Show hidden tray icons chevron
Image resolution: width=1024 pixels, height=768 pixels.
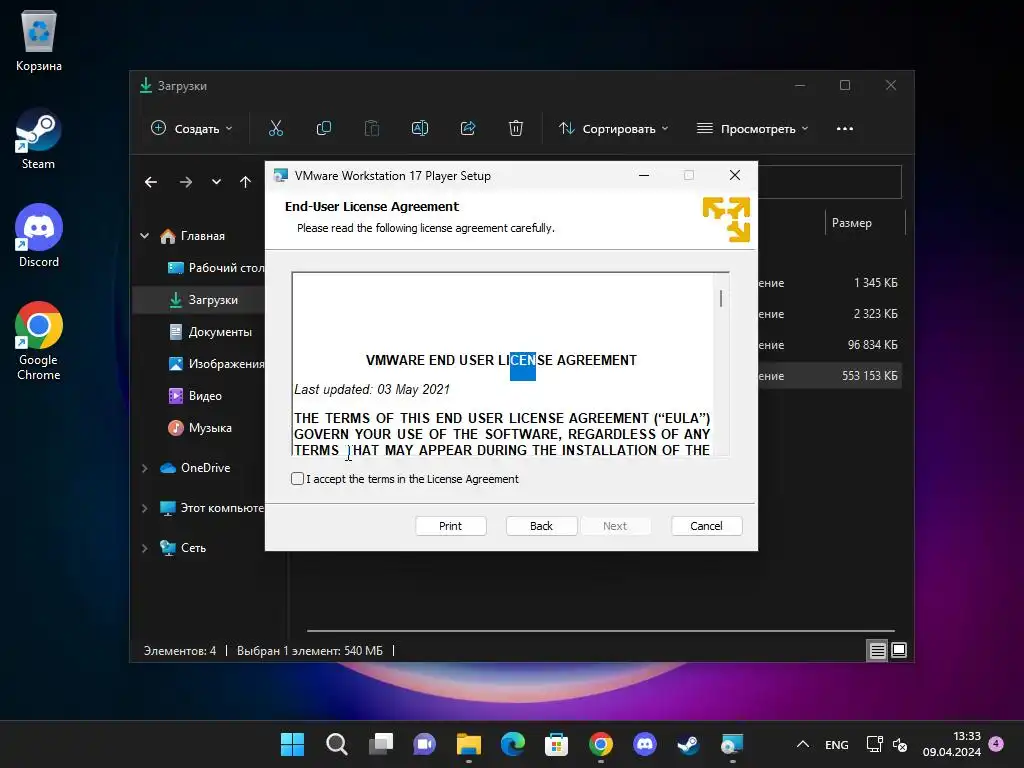click(x=803, y=744)
